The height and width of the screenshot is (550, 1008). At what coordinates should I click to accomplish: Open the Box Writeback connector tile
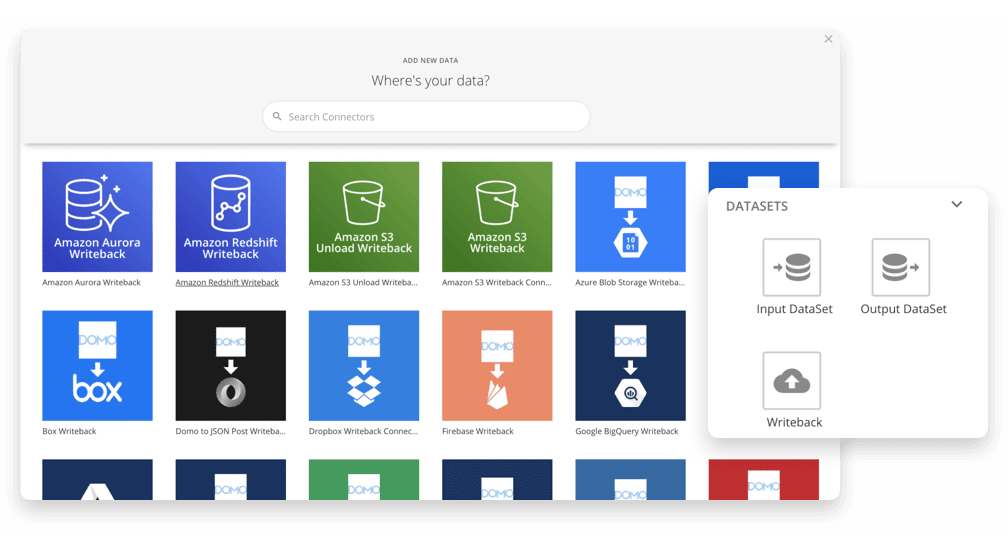click(97, 366)
